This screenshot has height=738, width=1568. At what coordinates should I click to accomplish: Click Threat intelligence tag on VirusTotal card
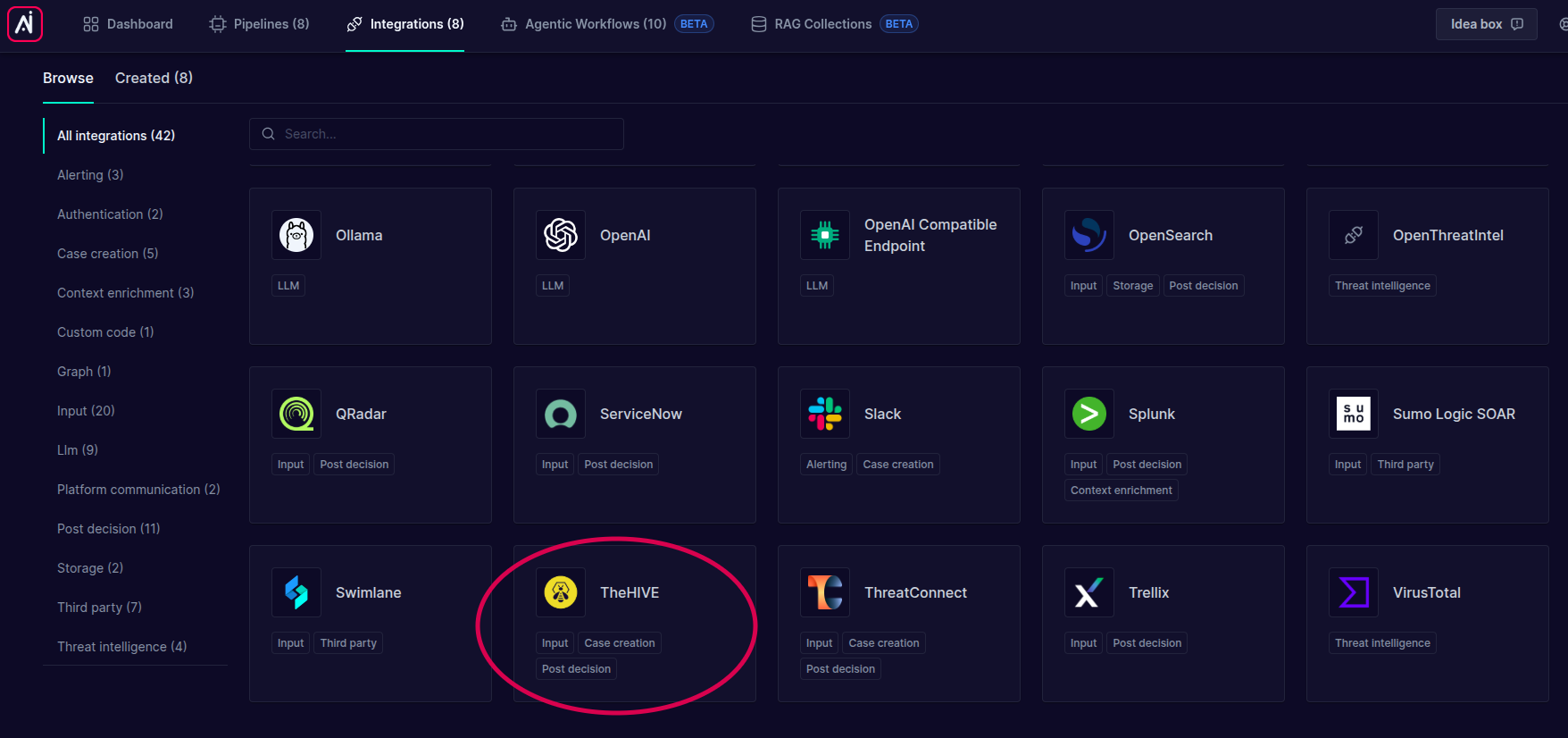point(1382,643)
